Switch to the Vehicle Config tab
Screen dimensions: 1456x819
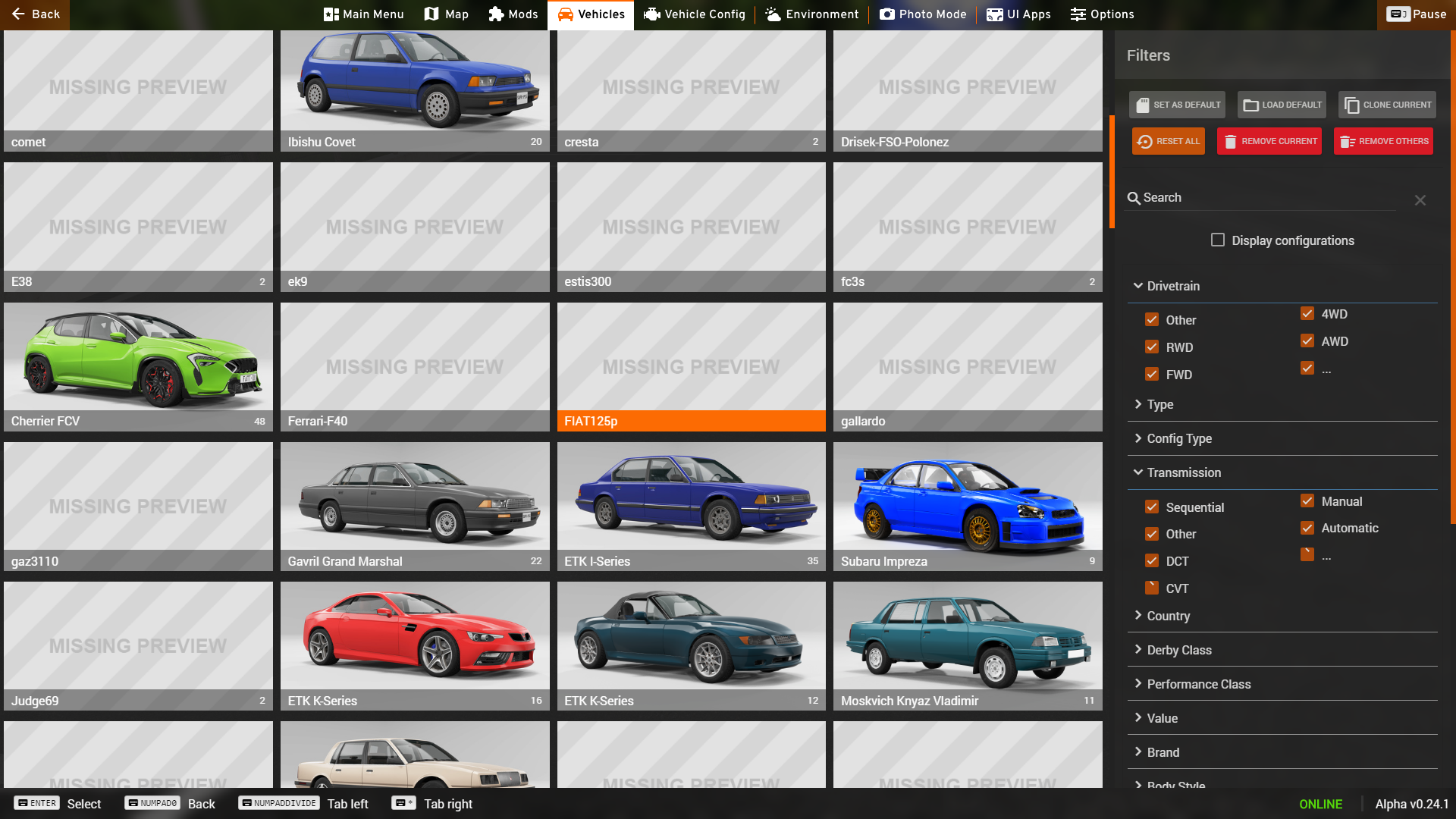pos(694,14)
